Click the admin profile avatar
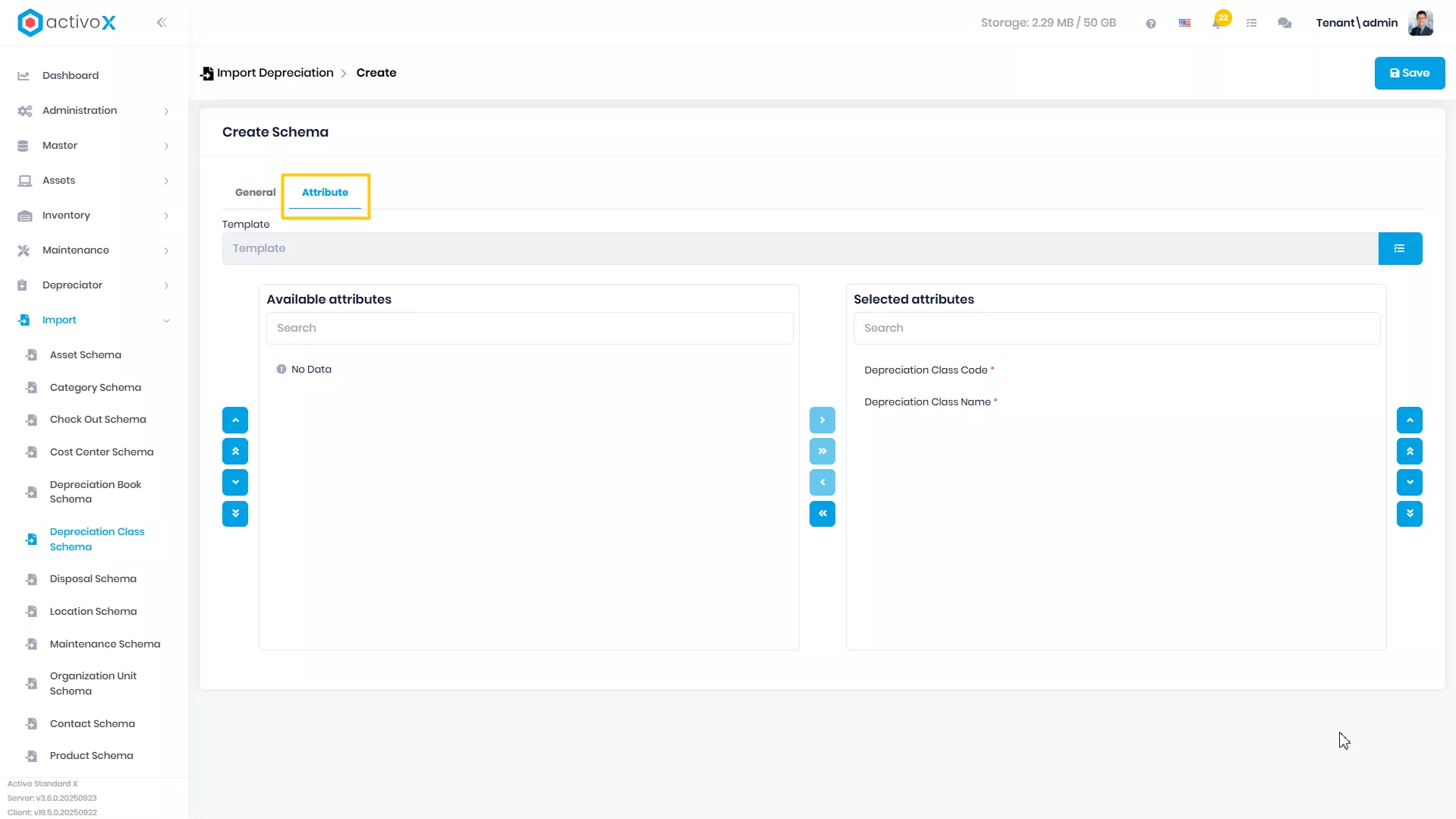Viewport: 1456px width, 819px height. click(1420, 23)
